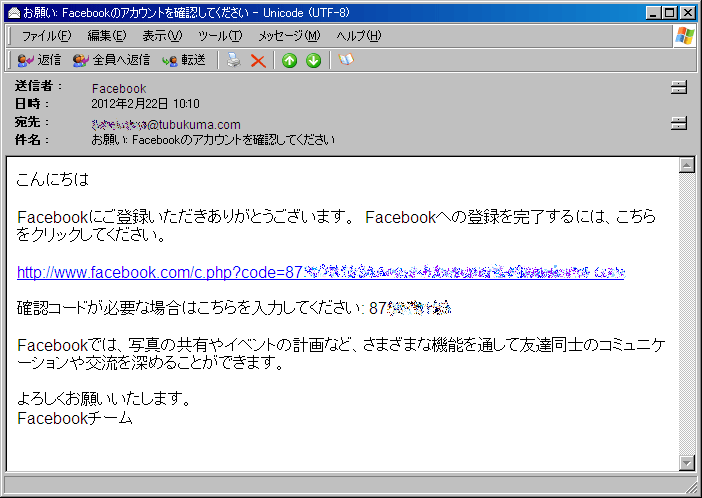Reply to all with 全員へ返信 button
The height and width of the screenshot is (498, 702).
111,60
